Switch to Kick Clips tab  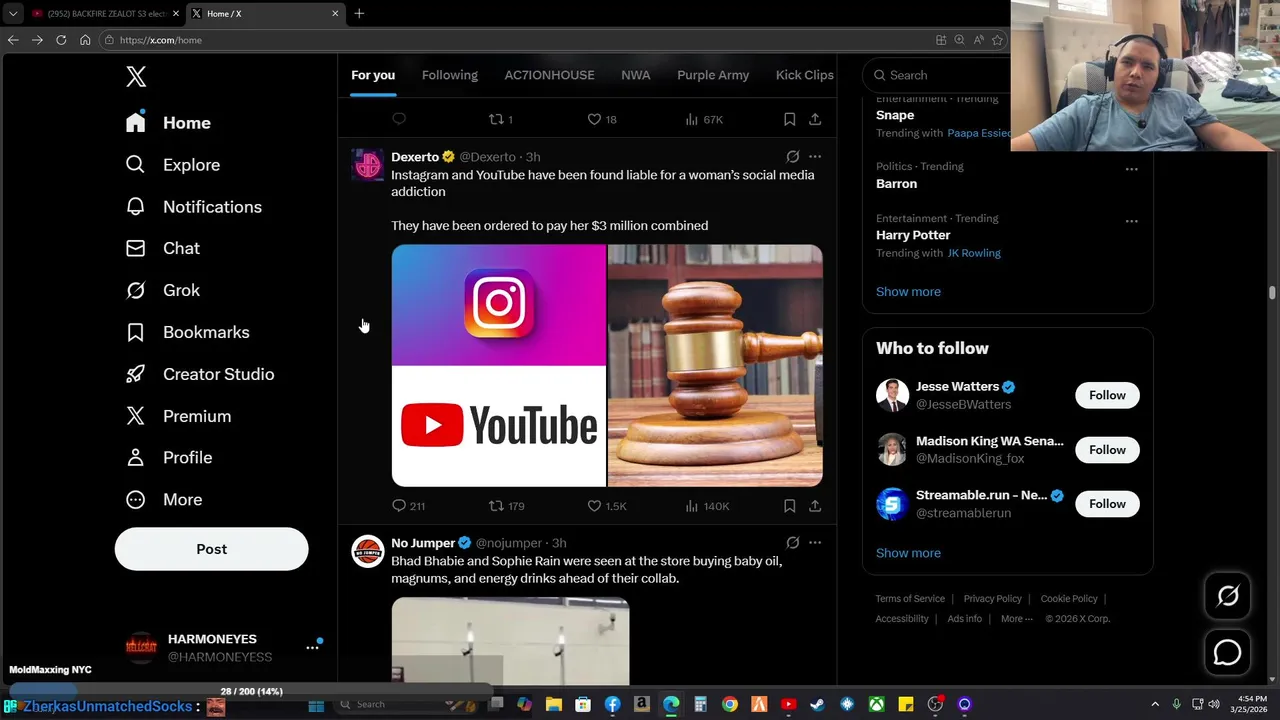[804, 75]
